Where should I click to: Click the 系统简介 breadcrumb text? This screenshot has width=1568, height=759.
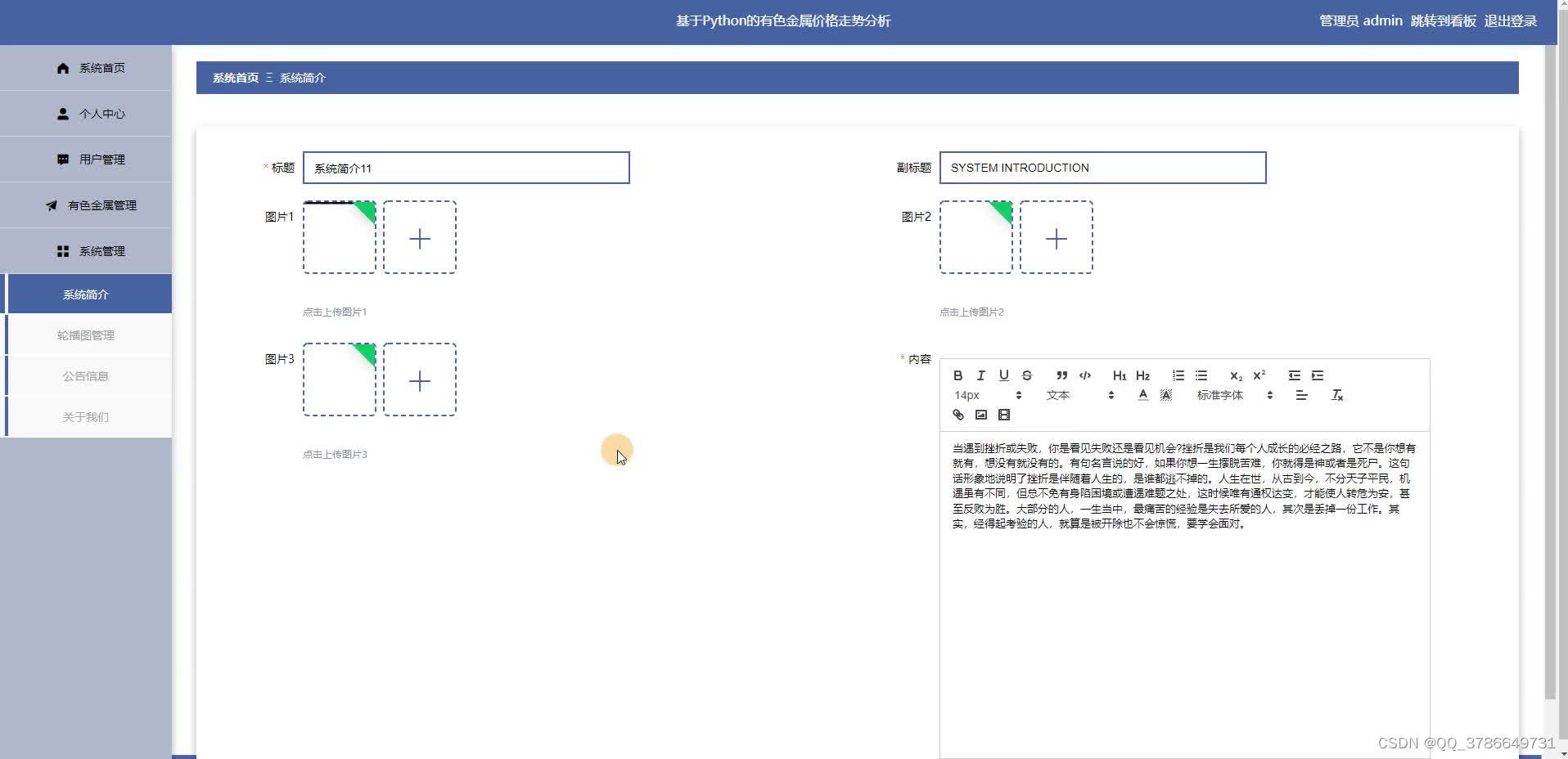[303, 78]
